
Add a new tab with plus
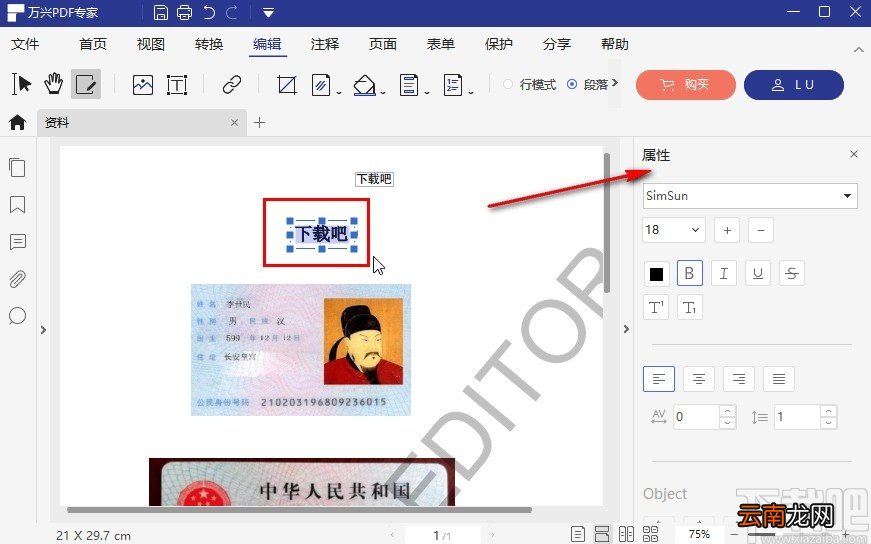pos(259,122)
